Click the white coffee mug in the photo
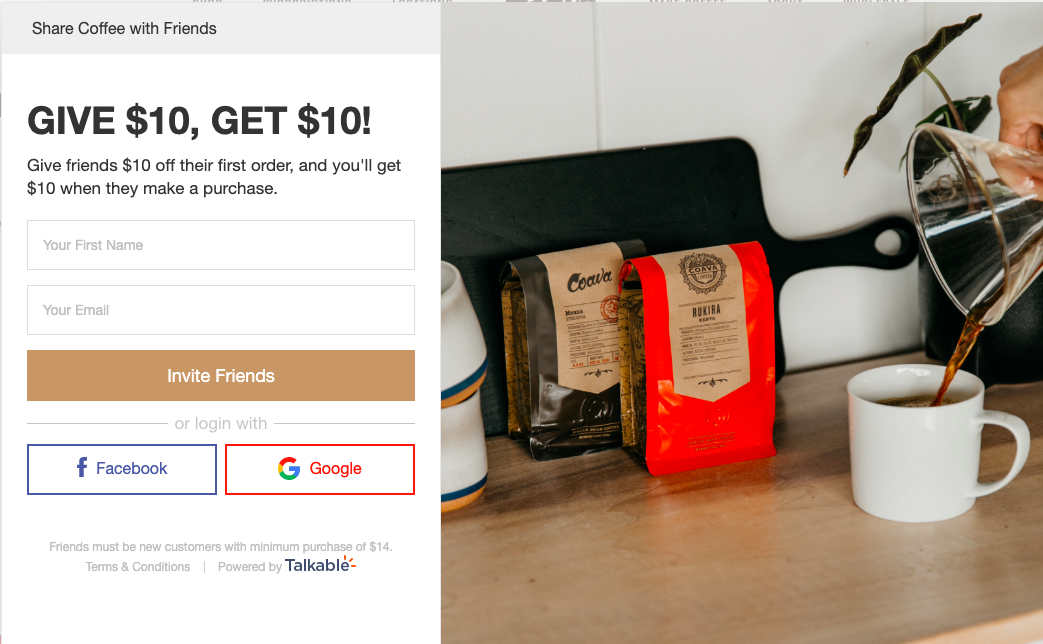Viewport: 1043px width, 644px height. 931,442
